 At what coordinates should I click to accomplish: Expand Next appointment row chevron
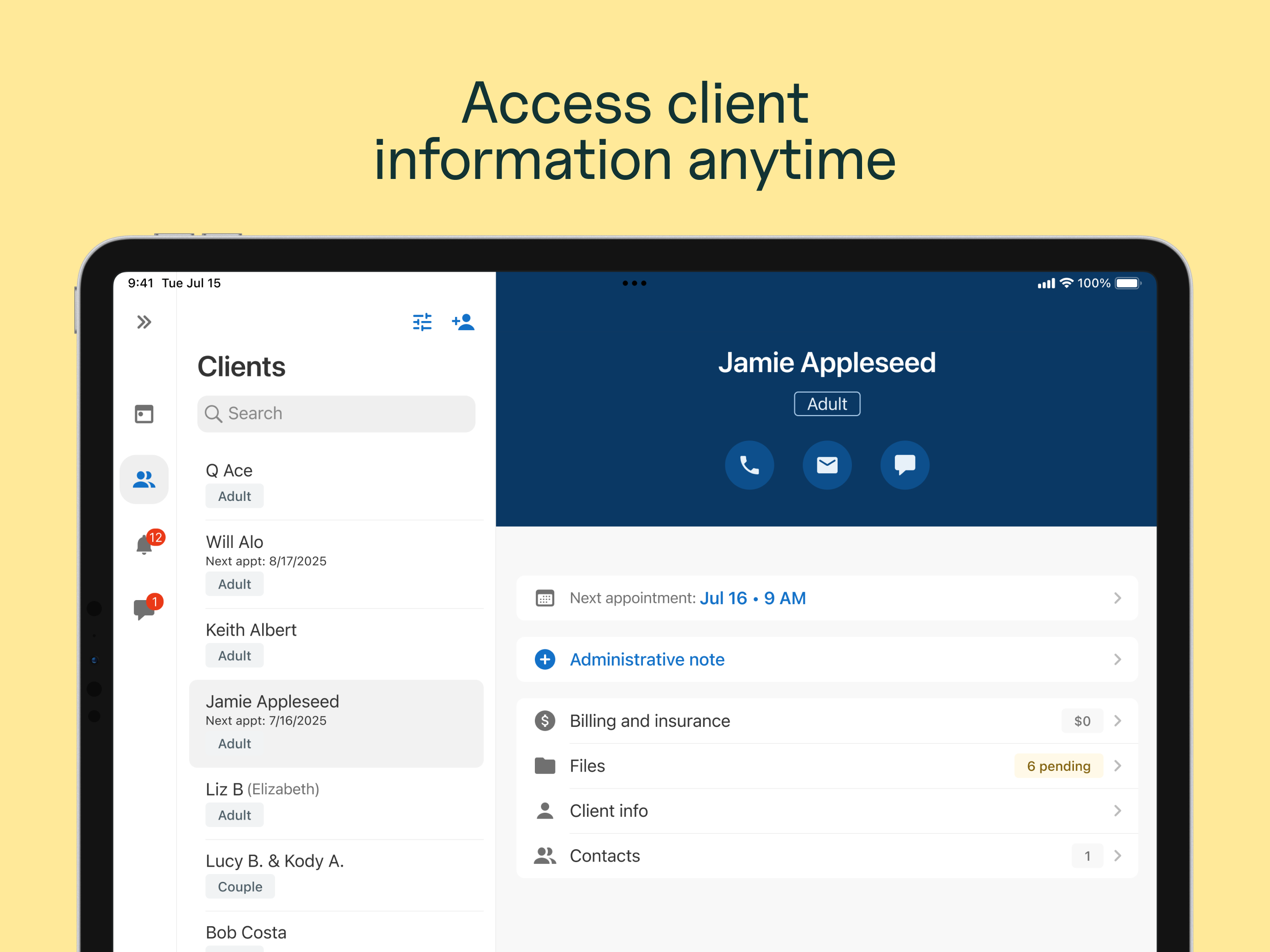(x=1117, y=598)
